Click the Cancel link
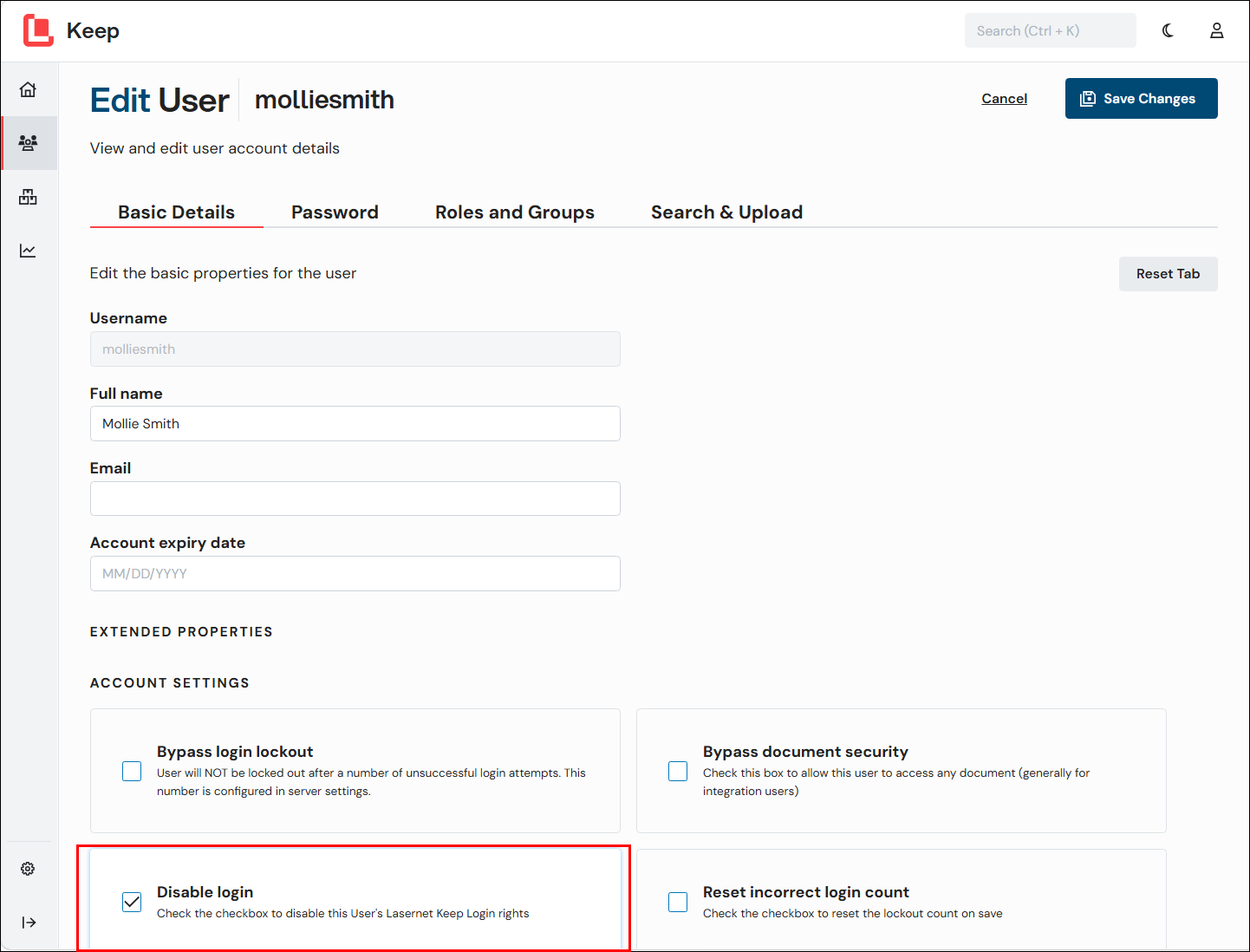The image size is (1250, 952). (1004, 99)
